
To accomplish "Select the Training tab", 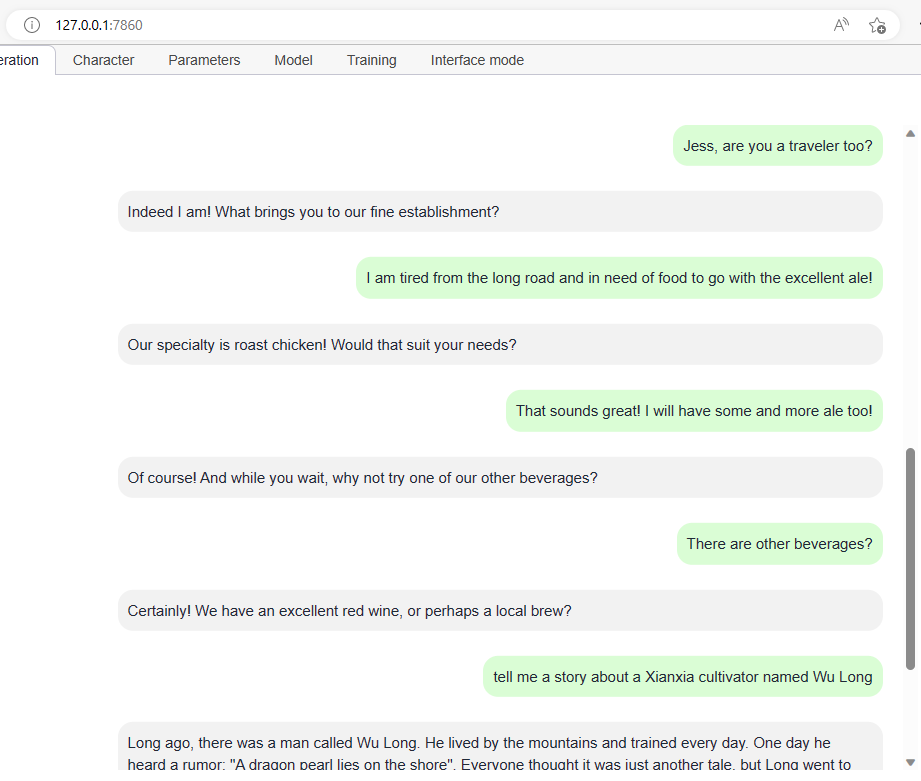I will point(371,60).
